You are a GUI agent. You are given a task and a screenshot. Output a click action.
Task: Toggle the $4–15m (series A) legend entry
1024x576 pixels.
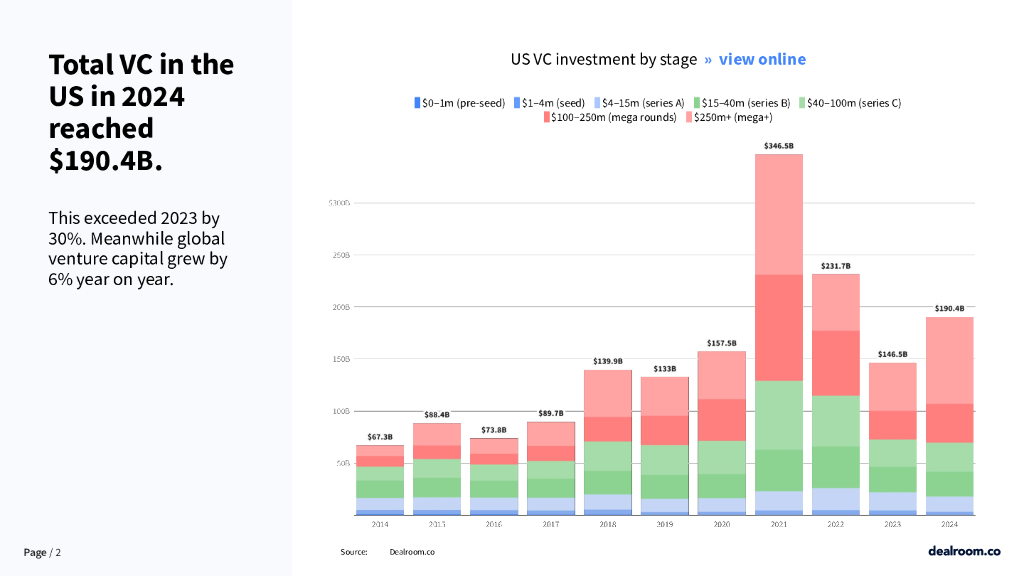point(642,102)
